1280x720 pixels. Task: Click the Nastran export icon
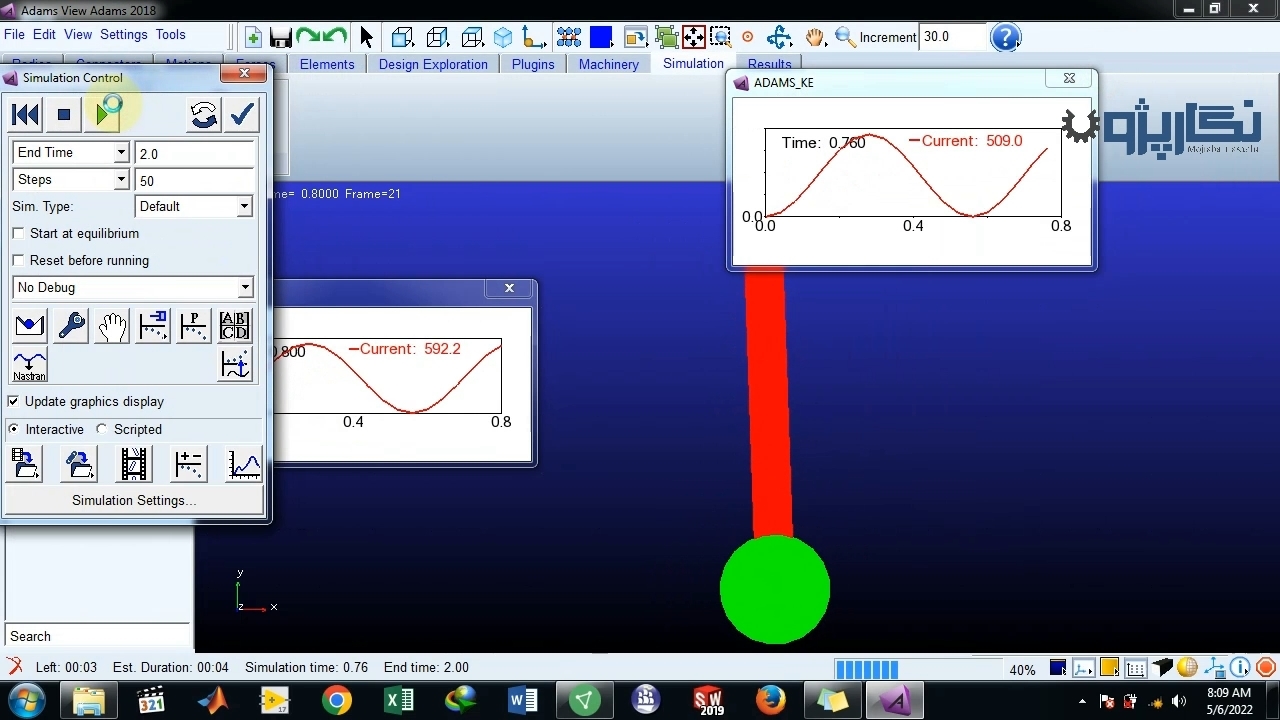coord(29,366)
